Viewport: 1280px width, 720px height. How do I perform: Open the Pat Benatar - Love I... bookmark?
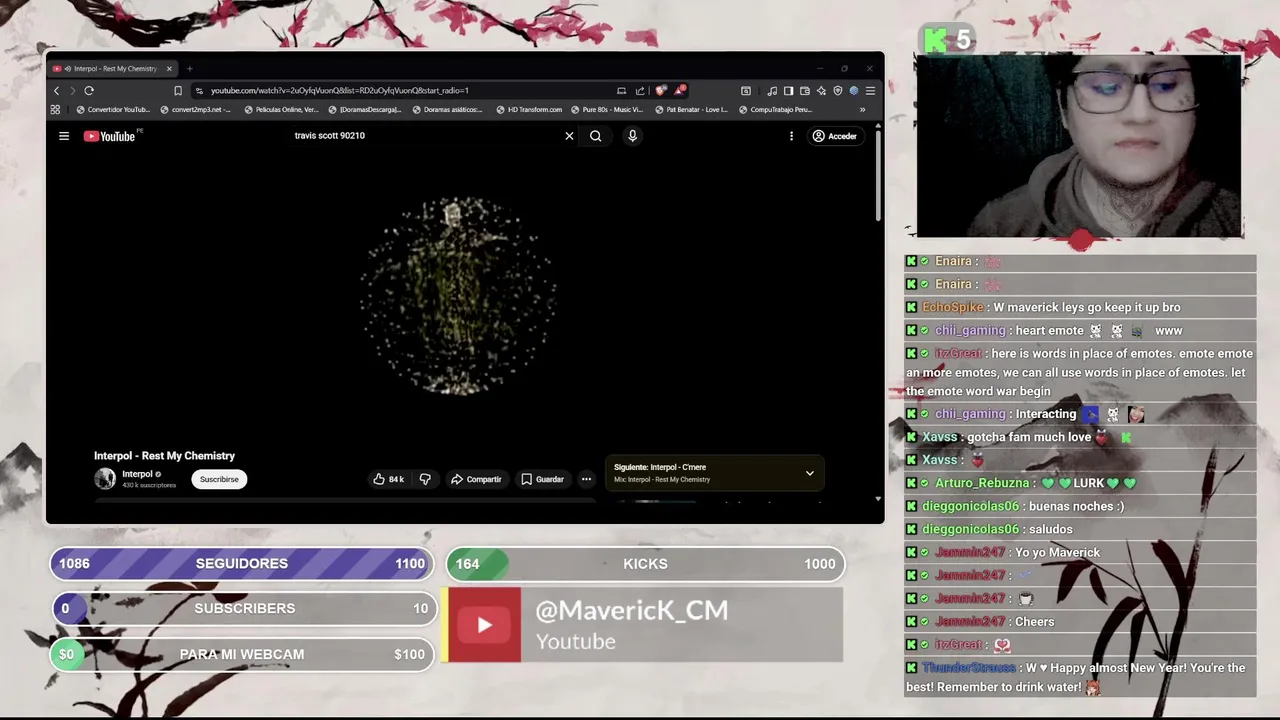(691, 110)
